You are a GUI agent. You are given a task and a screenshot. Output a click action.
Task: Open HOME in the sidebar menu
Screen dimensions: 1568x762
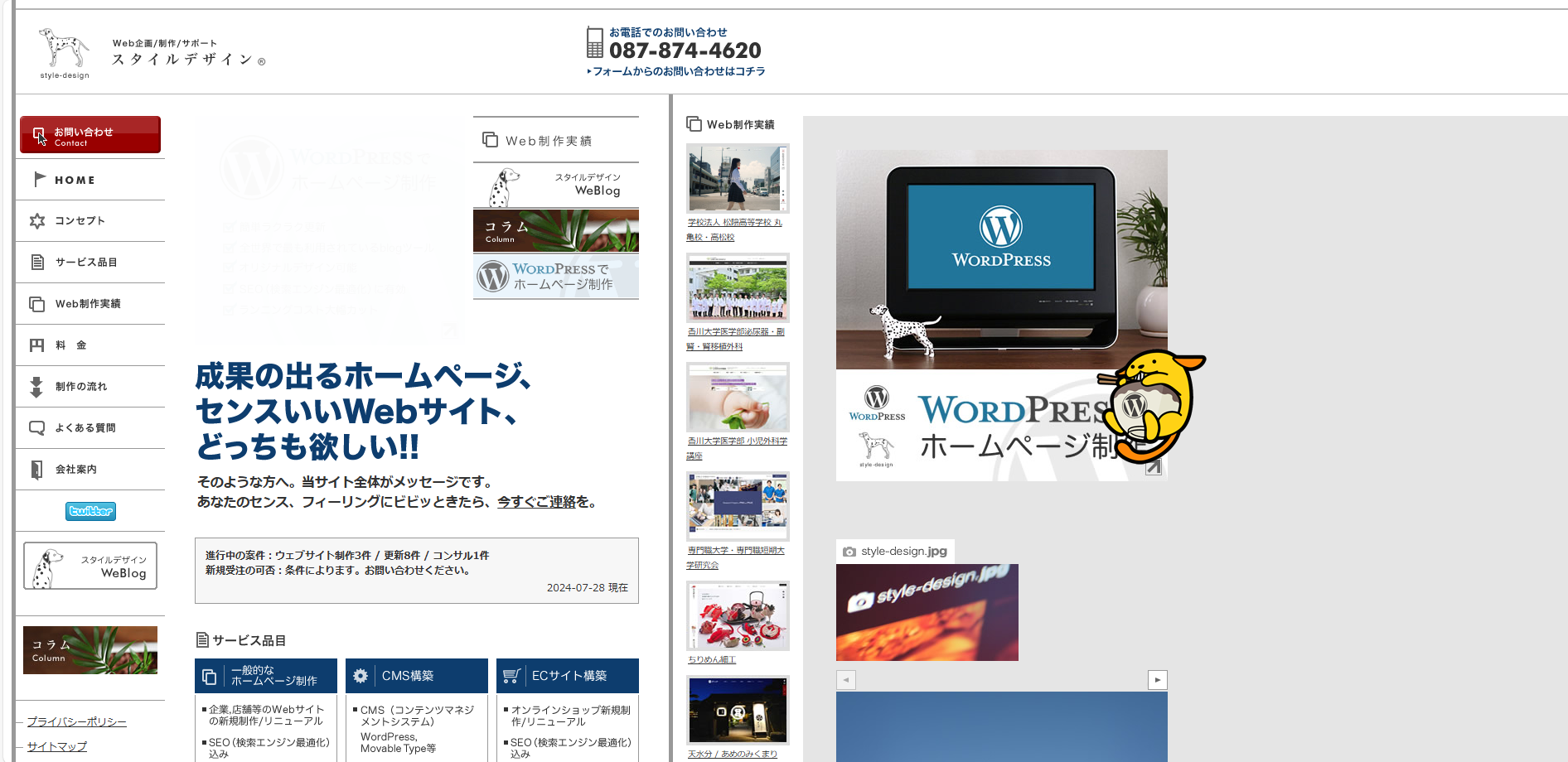90,180
